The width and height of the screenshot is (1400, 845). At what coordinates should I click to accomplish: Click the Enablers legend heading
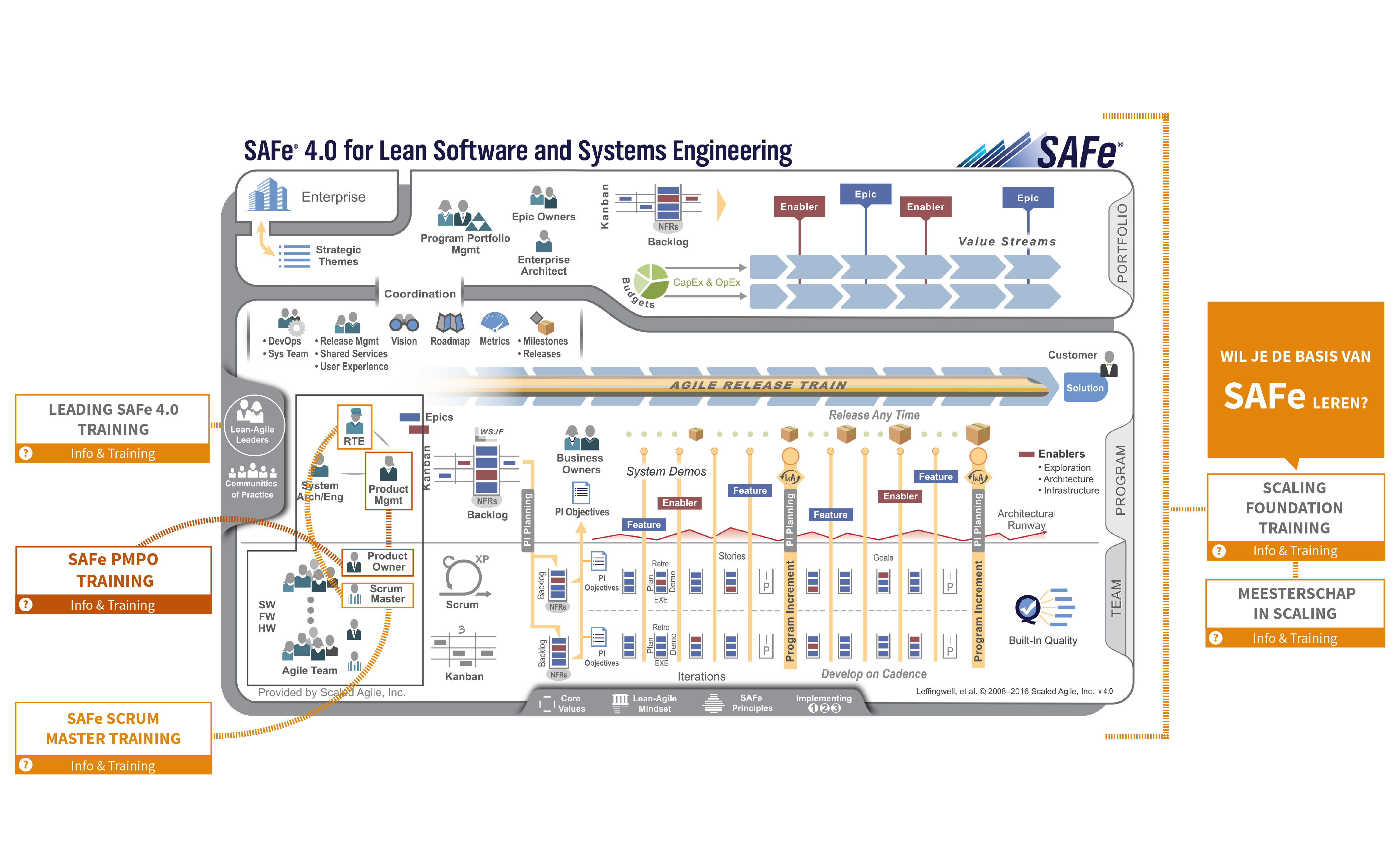pos(1061,454)
